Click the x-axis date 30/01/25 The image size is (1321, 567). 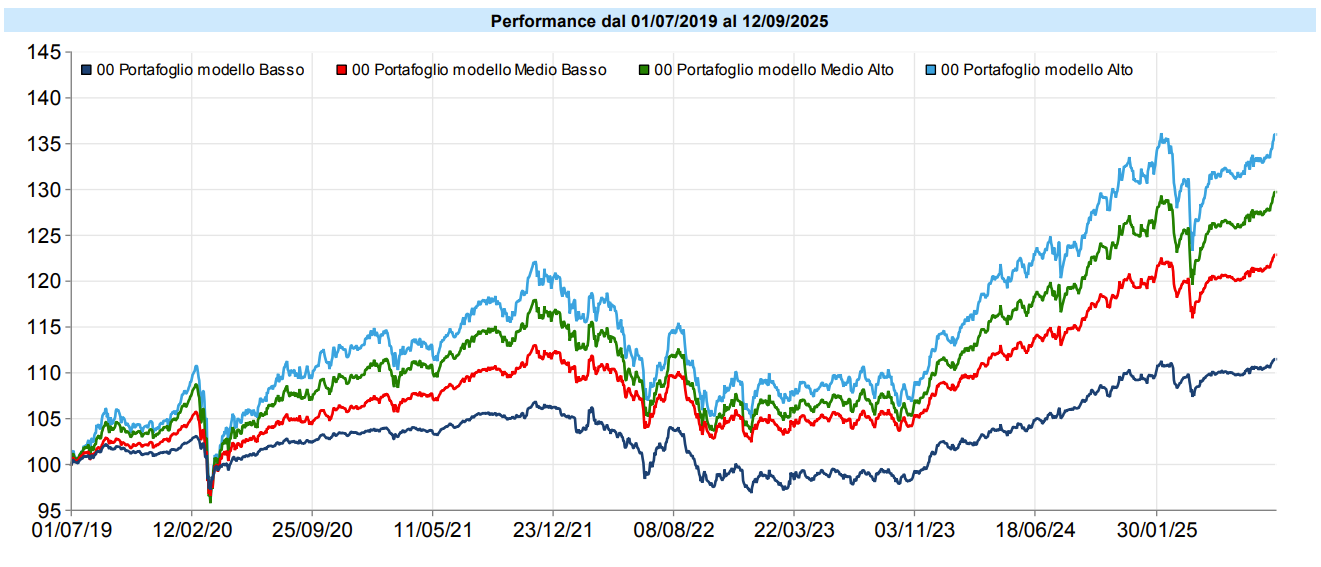[1157, 530]
